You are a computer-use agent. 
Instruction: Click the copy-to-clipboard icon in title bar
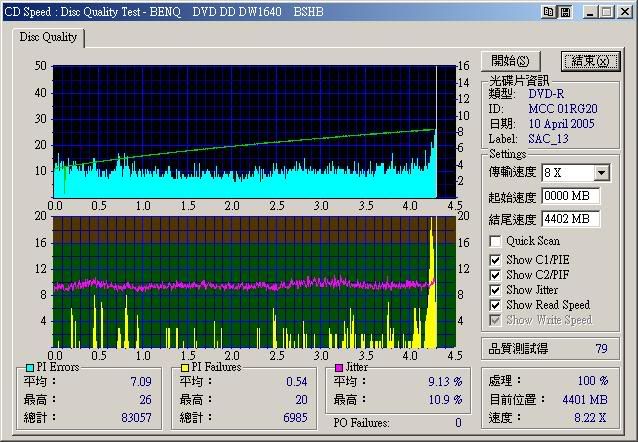548,12
